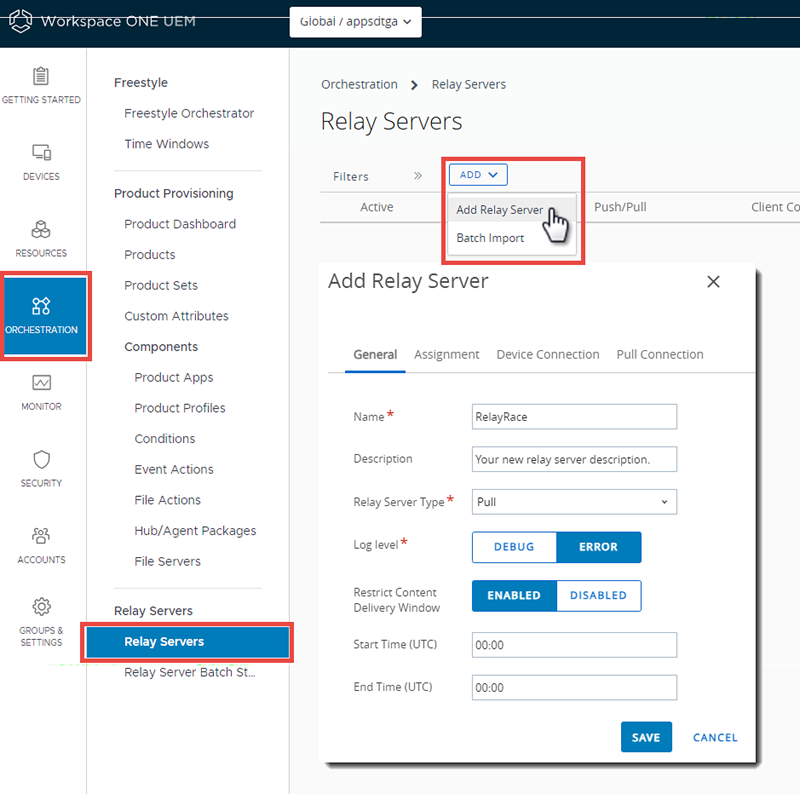Open File Actions
This screenshot has height=794, width=800.
167,500
